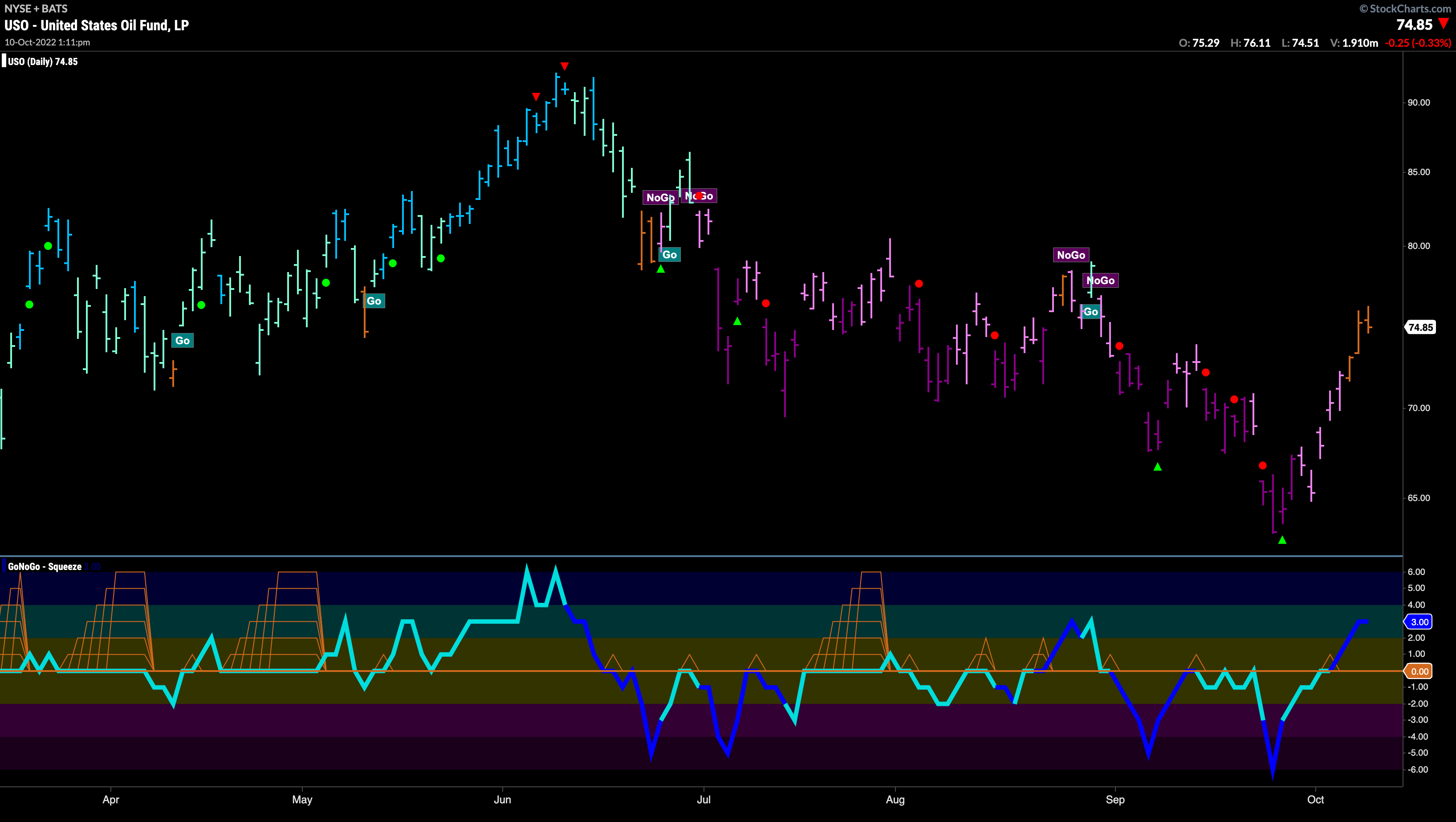Select the orange 0.00 zero-line flag

[1419, 671]
